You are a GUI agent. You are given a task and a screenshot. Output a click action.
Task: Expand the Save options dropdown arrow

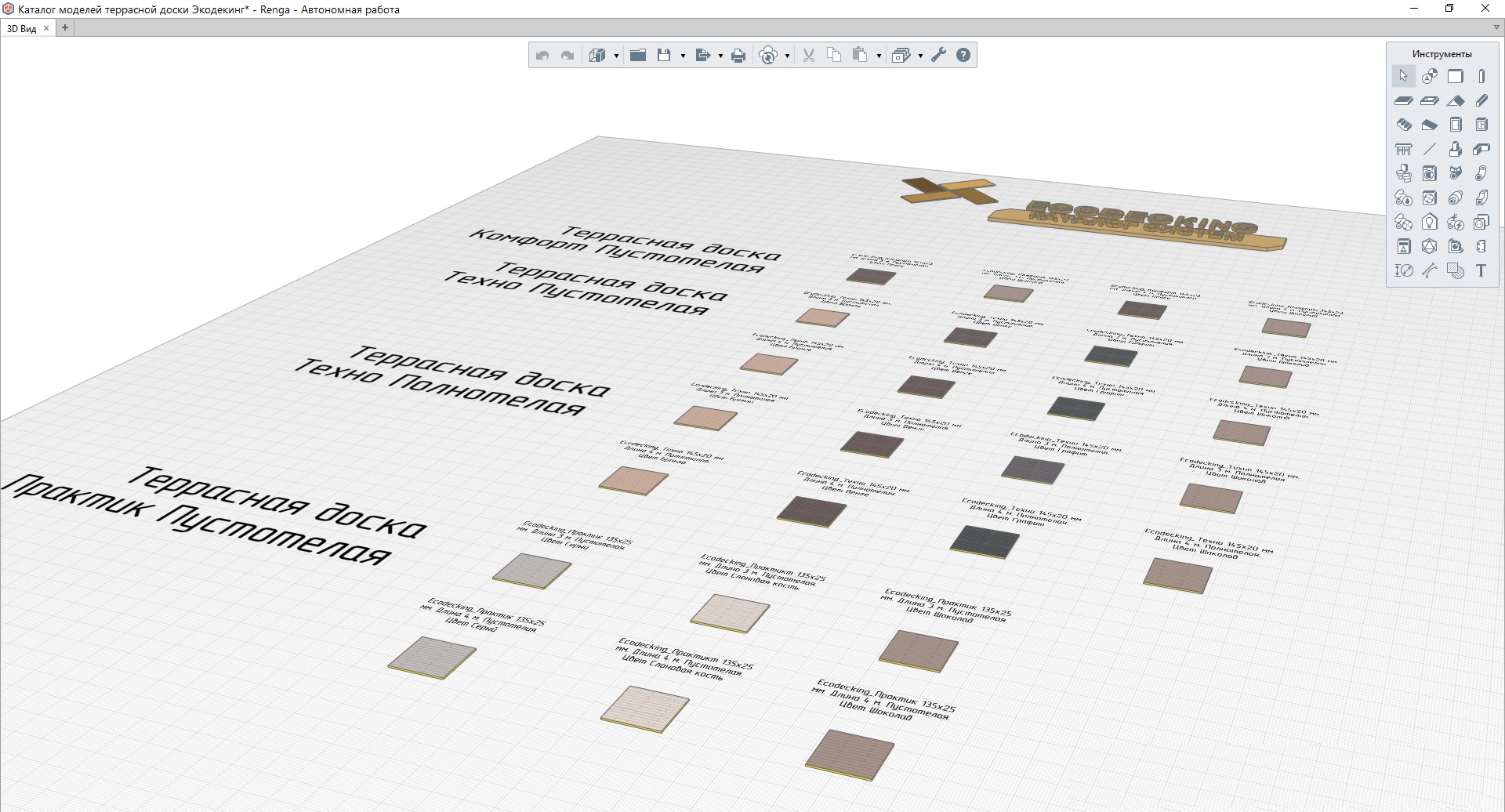(x=683, y=56)
